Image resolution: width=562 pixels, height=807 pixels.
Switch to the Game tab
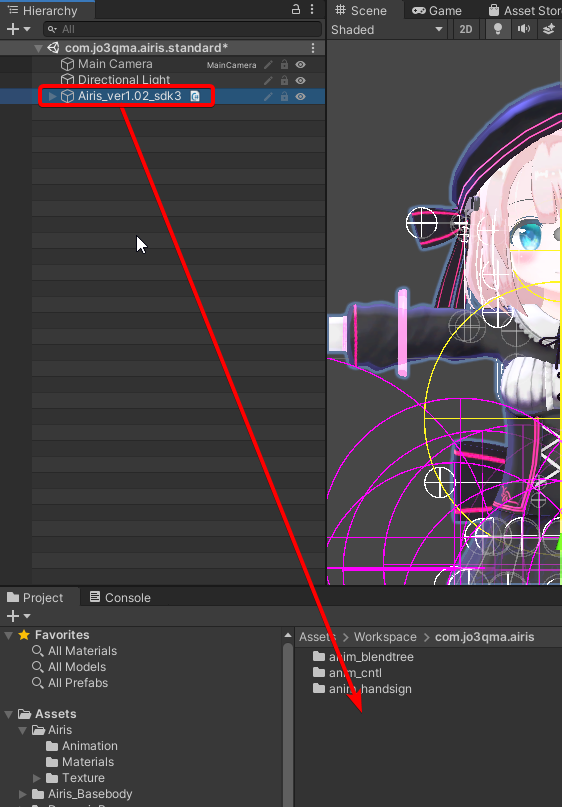click(x=437, y=10)
